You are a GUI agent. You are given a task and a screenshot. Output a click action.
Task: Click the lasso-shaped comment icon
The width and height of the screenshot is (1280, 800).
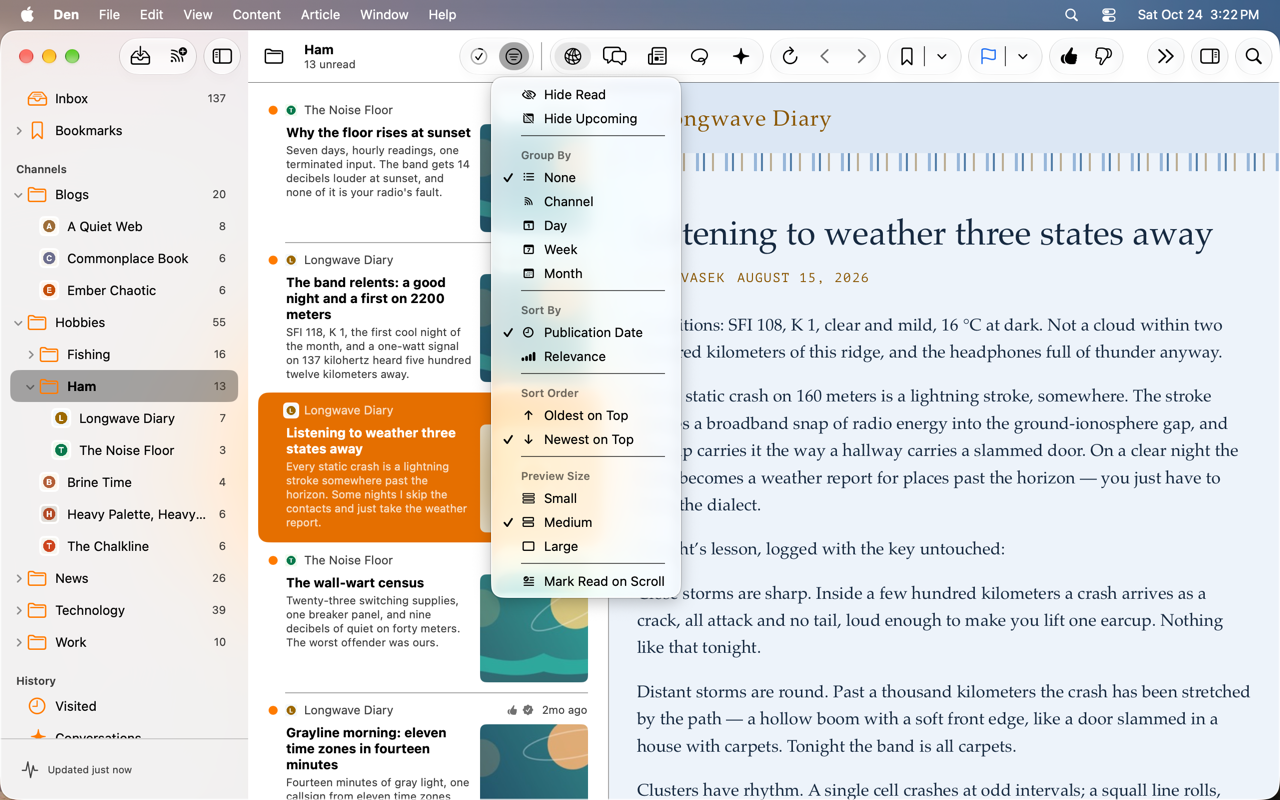699,57
